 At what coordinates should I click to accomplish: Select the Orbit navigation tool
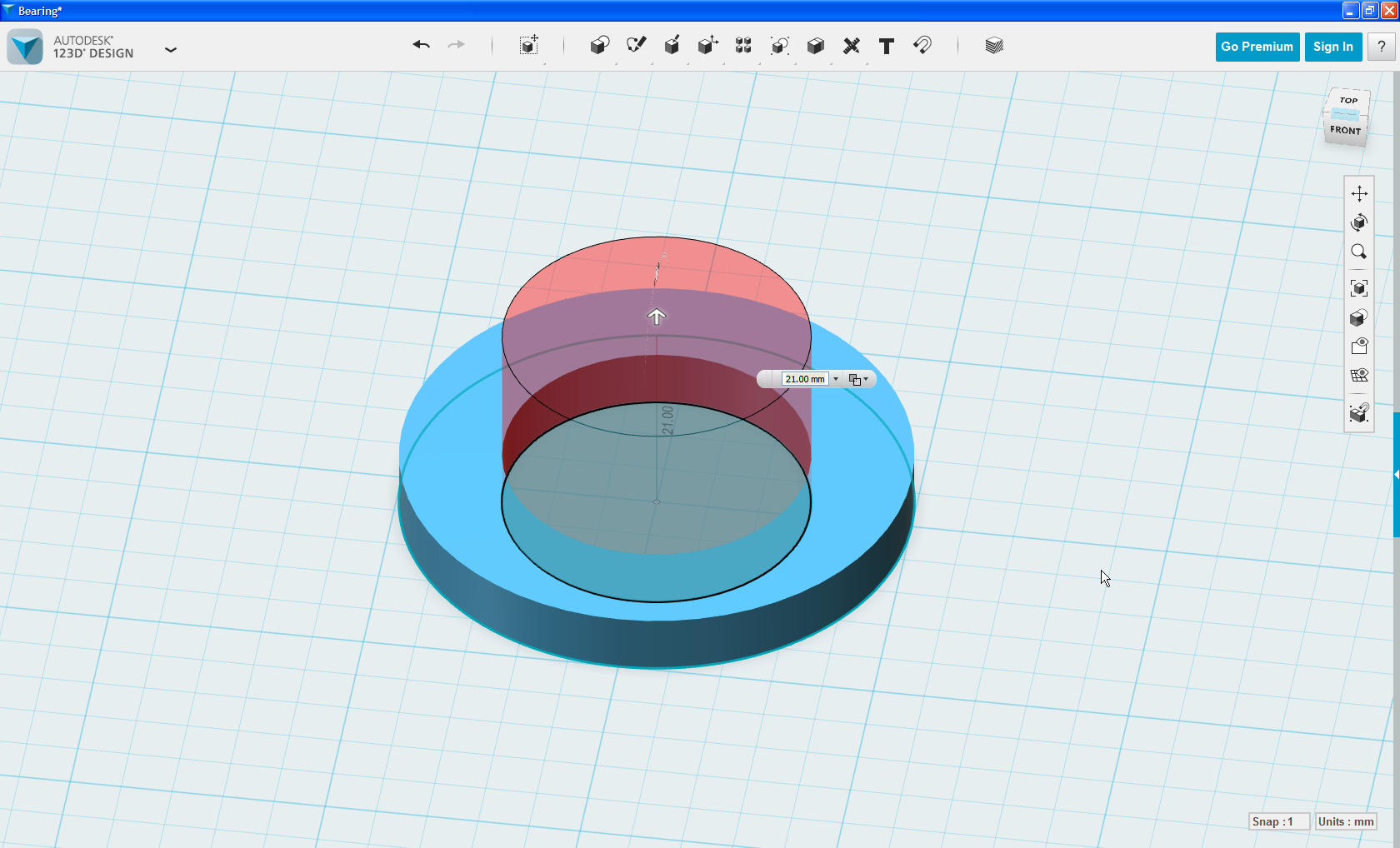pos(1359,222)
